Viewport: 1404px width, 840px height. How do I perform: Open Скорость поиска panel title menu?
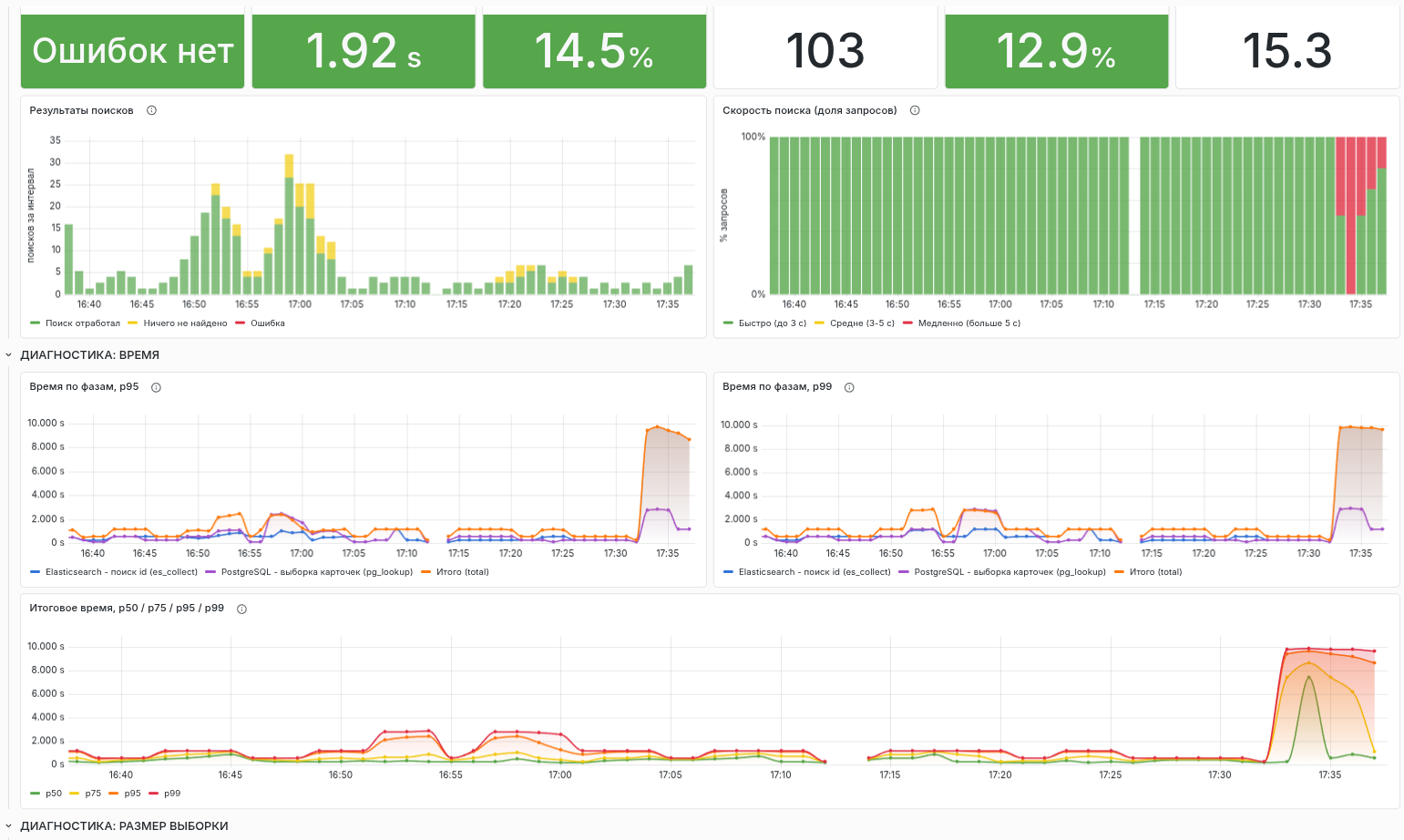tap(809, 110)
